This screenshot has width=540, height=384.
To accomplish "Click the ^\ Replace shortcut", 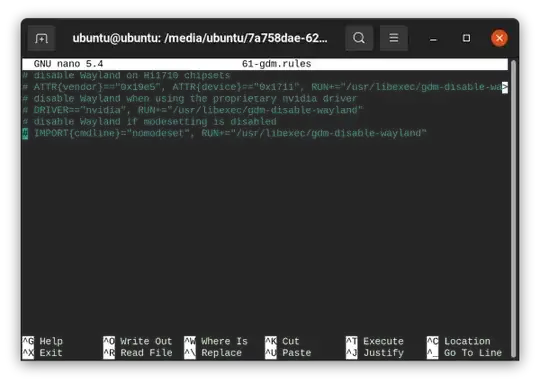I will coord(213,353).
